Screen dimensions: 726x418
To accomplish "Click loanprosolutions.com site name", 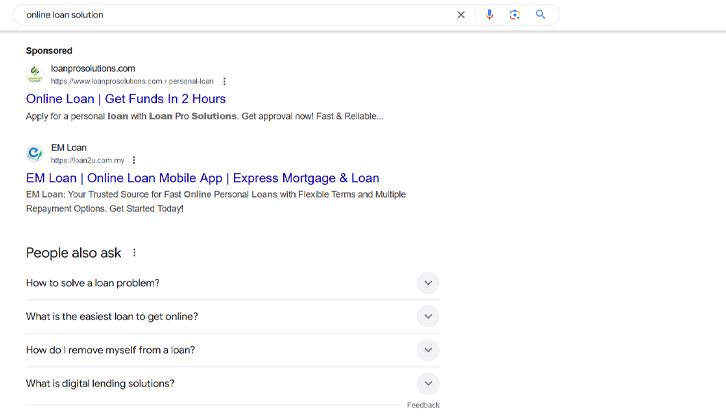I will click(93, 69).
